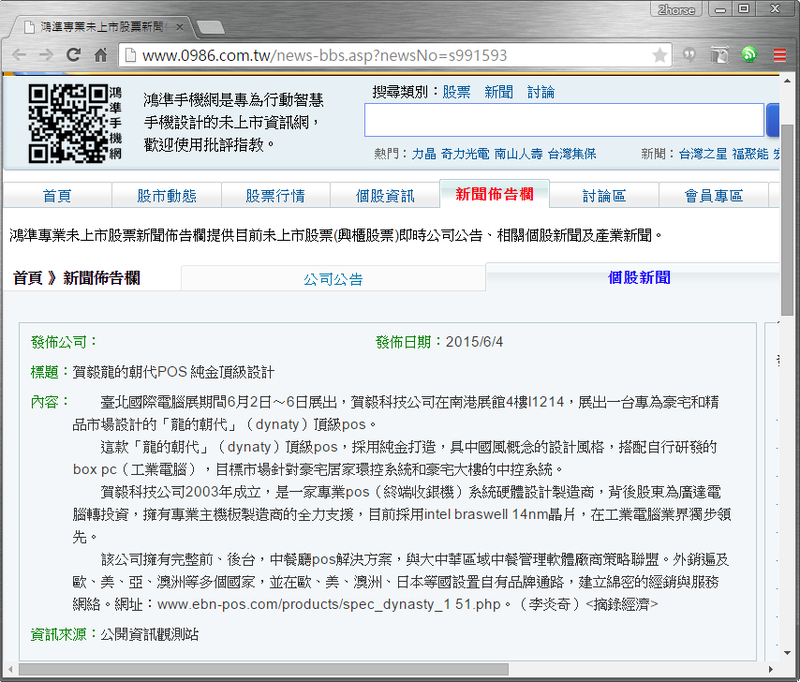Image resolution: width=800 pixels, height=682 pixels.
Task: Switch to the 個股資訊 tab
Action: coord(385,195)
